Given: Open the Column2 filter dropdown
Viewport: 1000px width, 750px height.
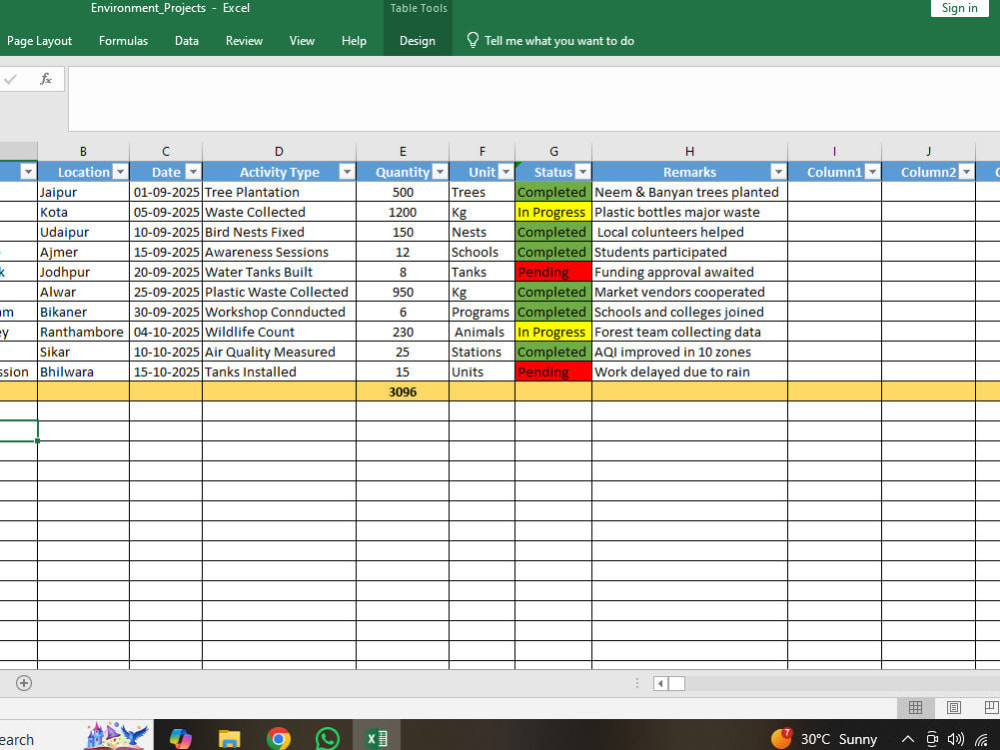Looking at the screenshot, I should [x=966, y=172].
